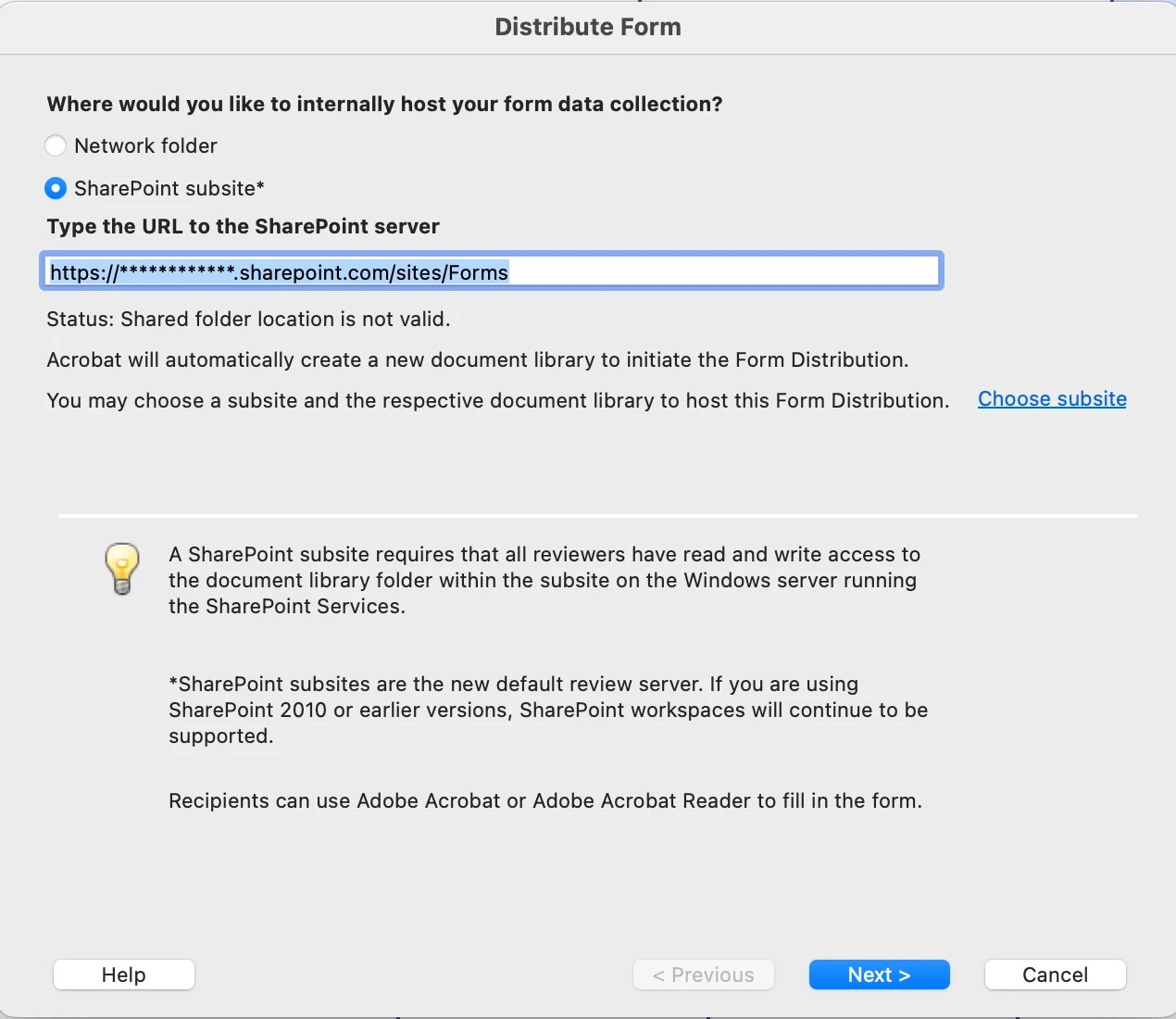The width and height of the screenshot is (1176, 1019).
Task: Click the SharePoint server URL field
Action: tap(492, 271)
